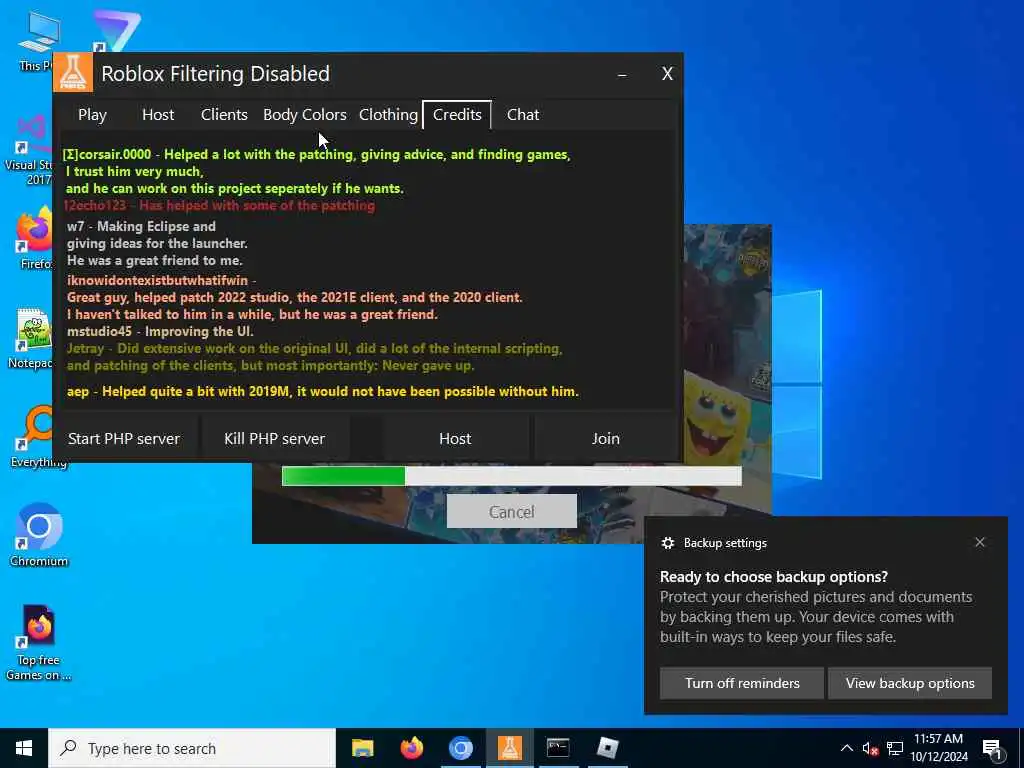Open the command prompt taskbar icon
Image resolution: width=1024 pixels, height=768 pixels.
click(558, 748)
